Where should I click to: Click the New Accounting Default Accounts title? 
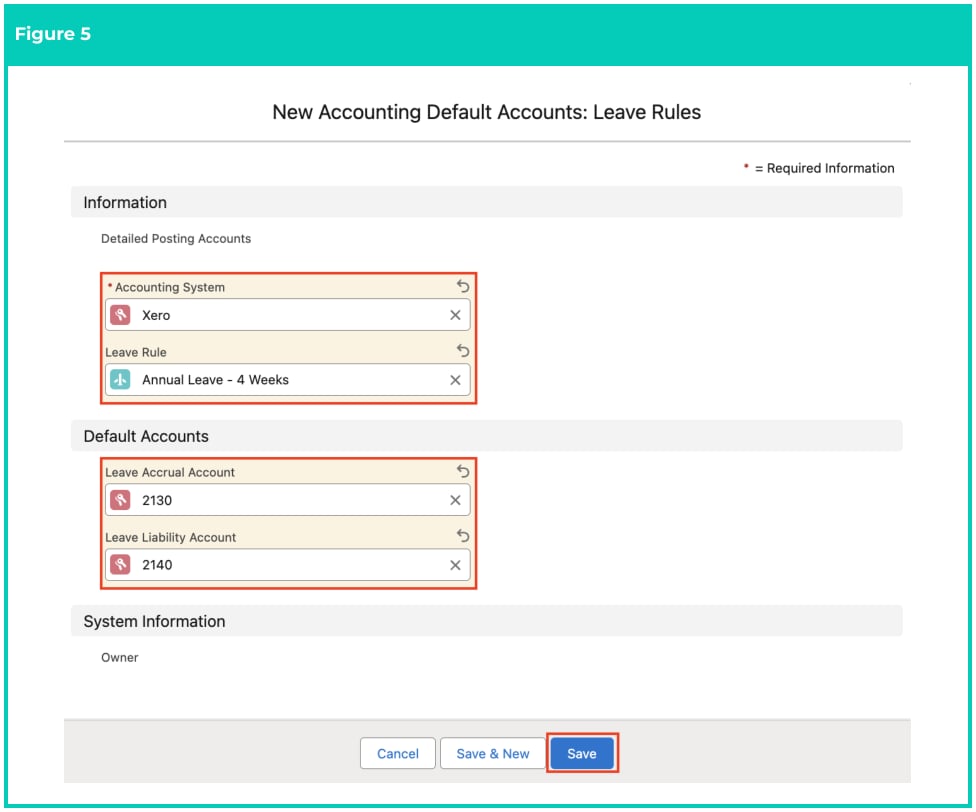(487, 112)
